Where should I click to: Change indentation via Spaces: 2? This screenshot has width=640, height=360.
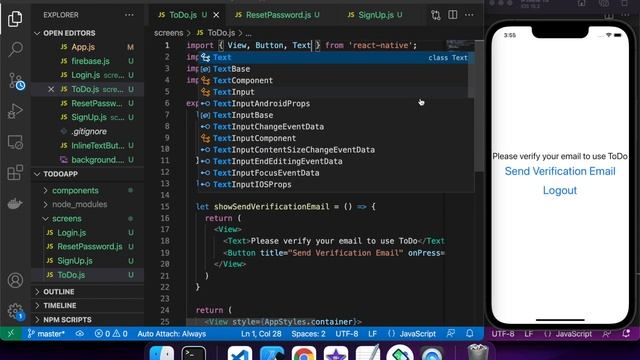[308, 334]
